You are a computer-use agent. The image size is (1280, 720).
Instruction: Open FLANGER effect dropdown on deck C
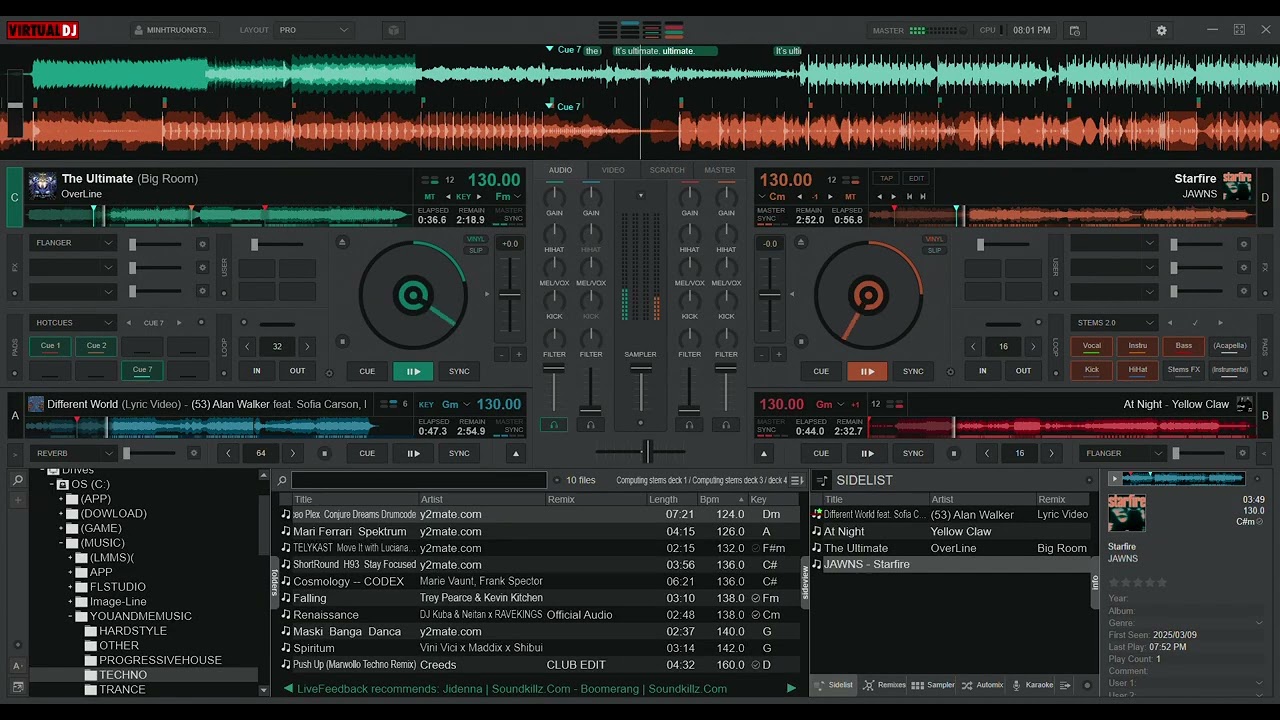[x=74, y=243]
